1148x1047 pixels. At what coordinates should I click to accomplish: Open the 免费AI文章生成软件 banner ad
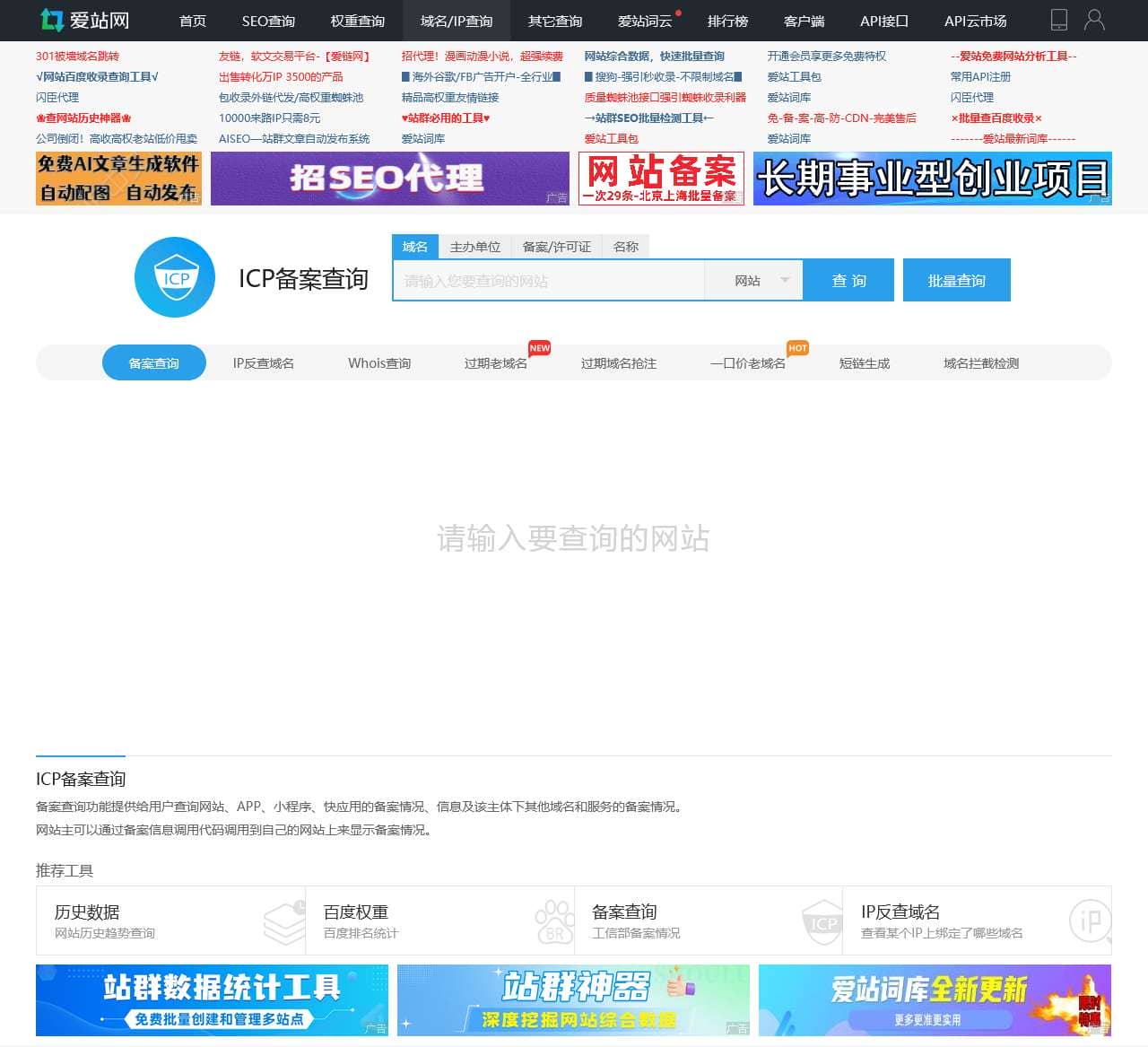[118, 179]
